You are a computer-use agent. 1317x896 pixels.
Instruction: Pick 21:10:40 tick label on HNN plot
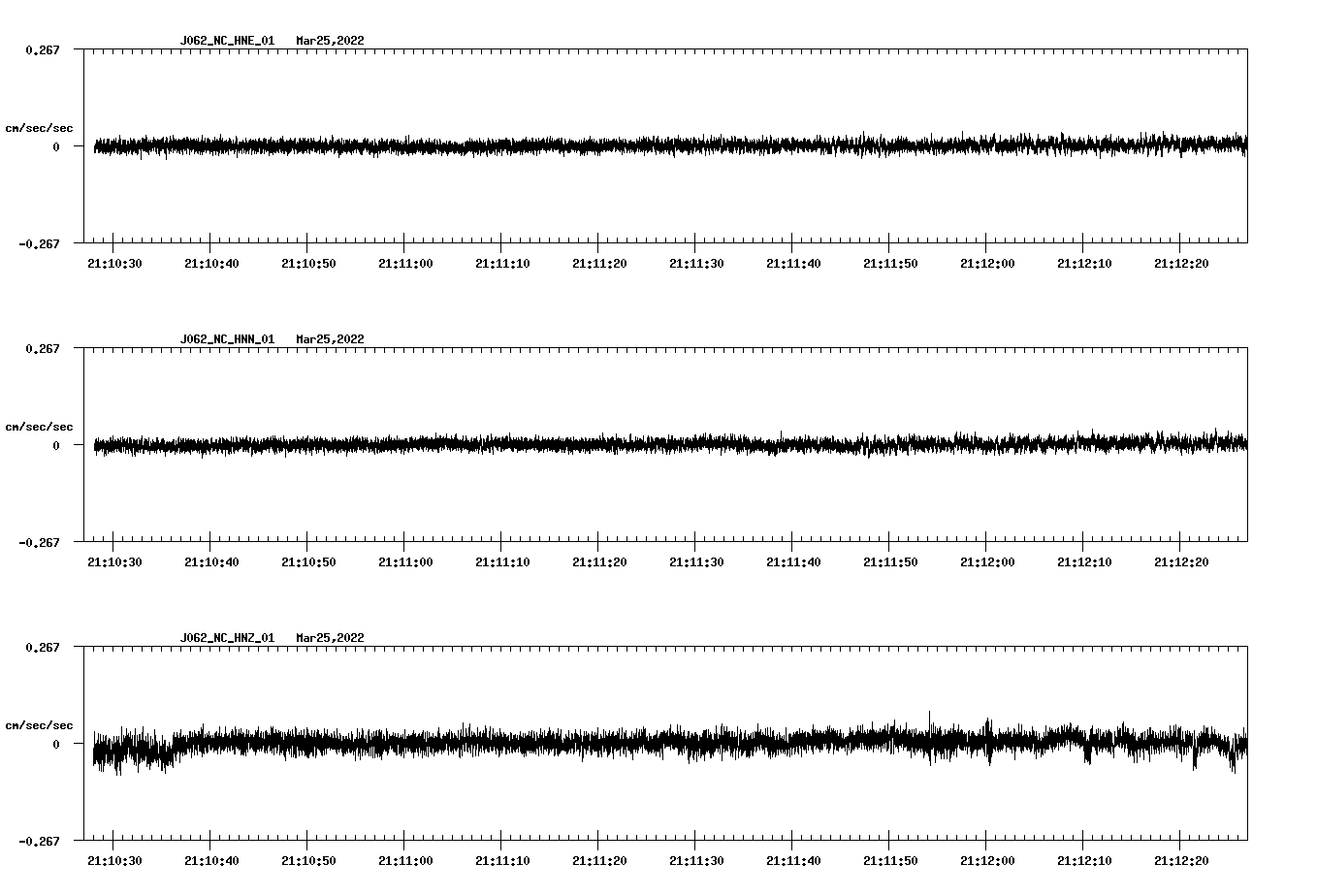(211, 562)
